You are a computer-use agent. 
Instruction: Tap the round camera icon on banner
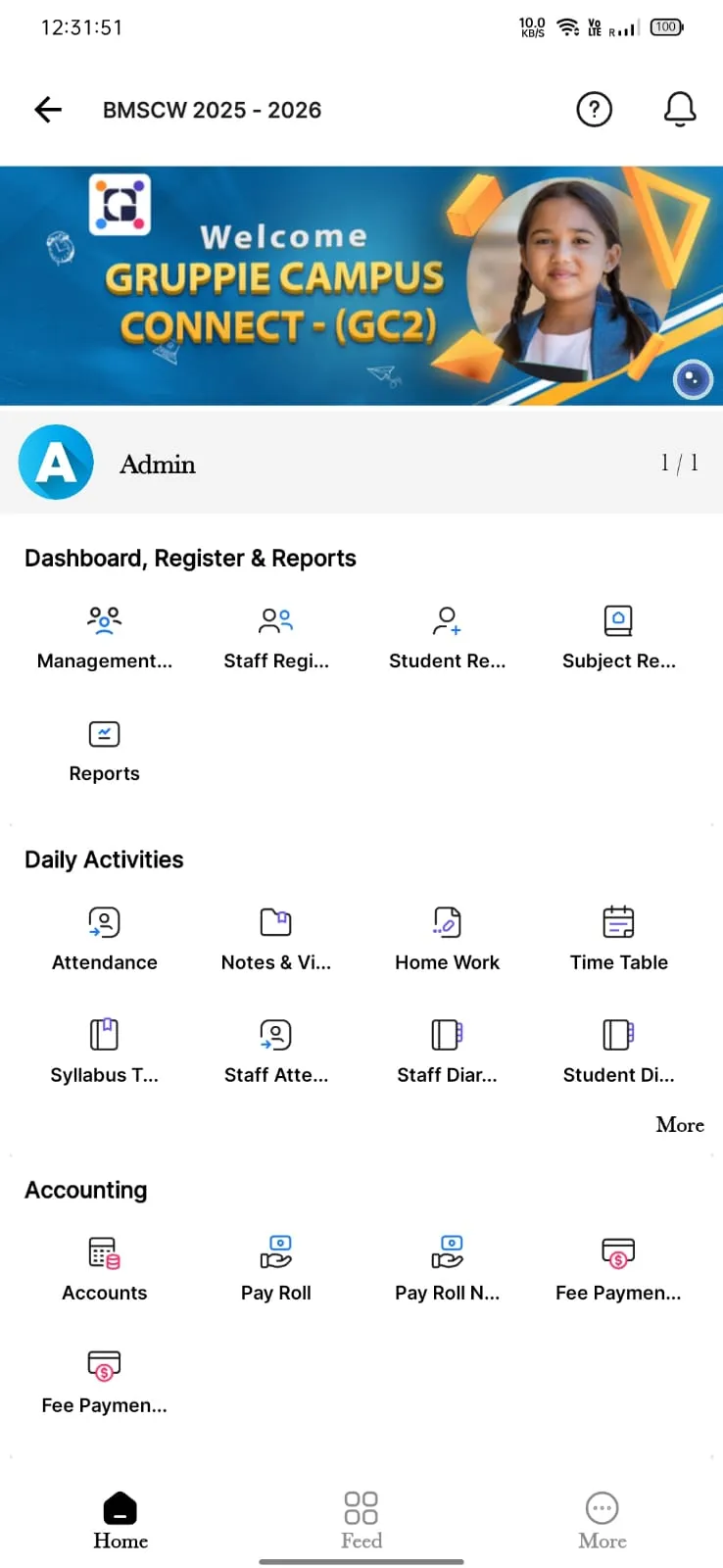click(x=693, y=380)
